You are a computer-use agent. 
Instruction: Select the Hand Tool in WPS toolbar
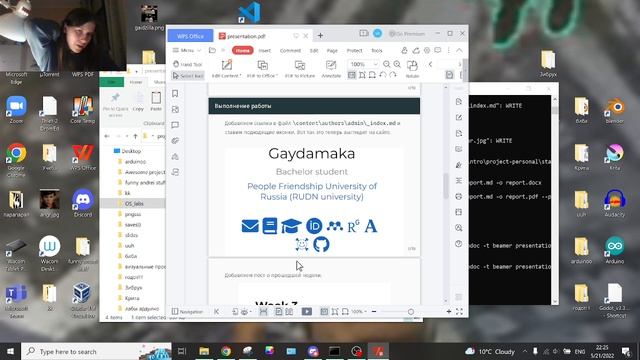point(187,64)
